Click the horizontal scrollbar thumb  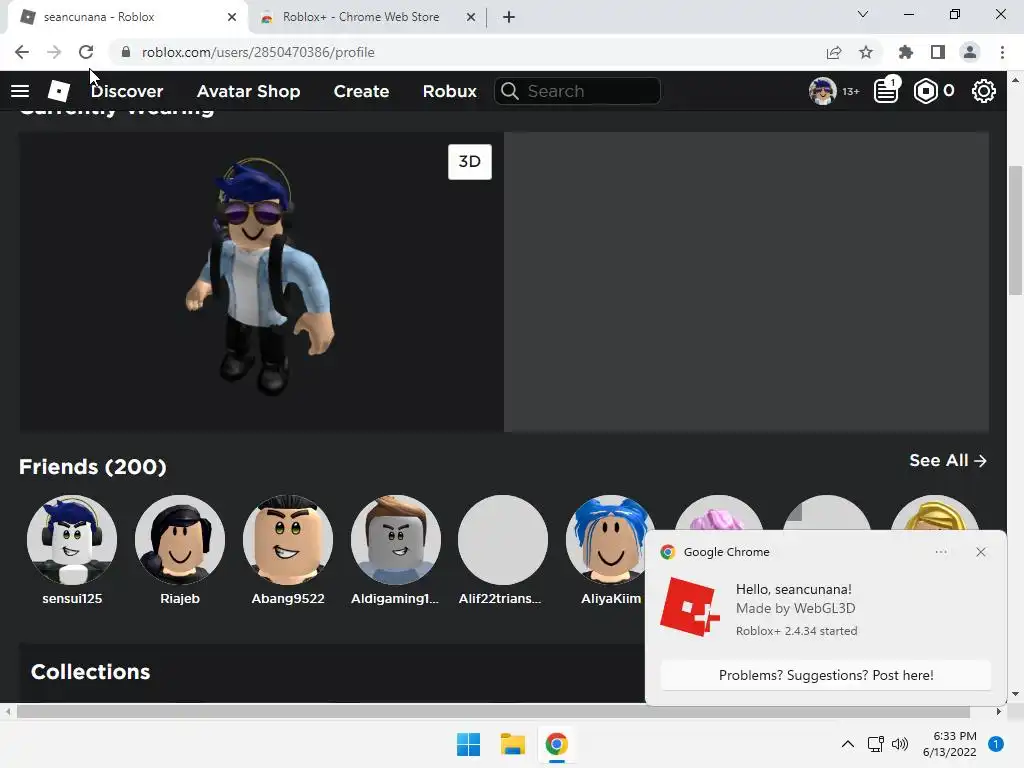[x=493, y=712]
